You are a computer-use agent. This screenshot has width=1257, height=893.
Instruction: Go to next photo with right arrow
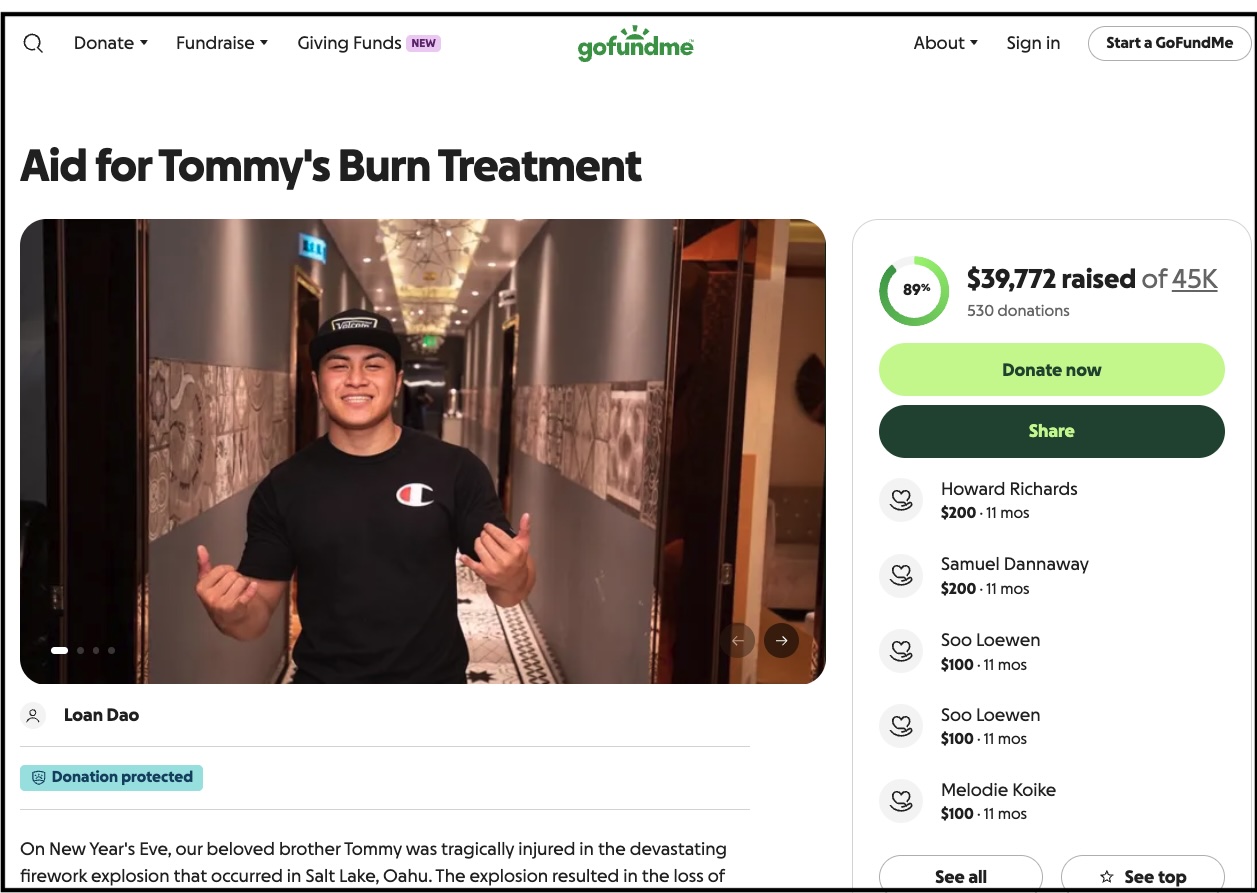click(x=781, y=641)
